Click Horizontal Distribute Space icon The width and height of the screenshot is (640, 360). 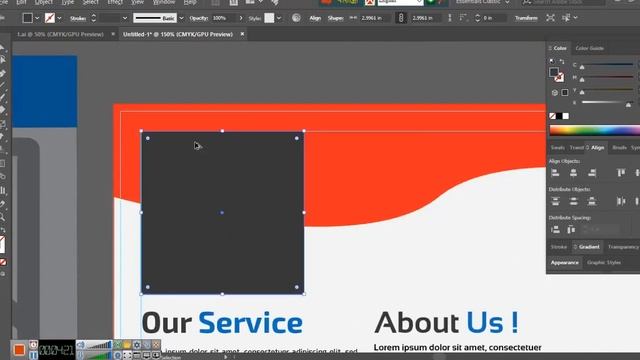[x=571, y=230]
